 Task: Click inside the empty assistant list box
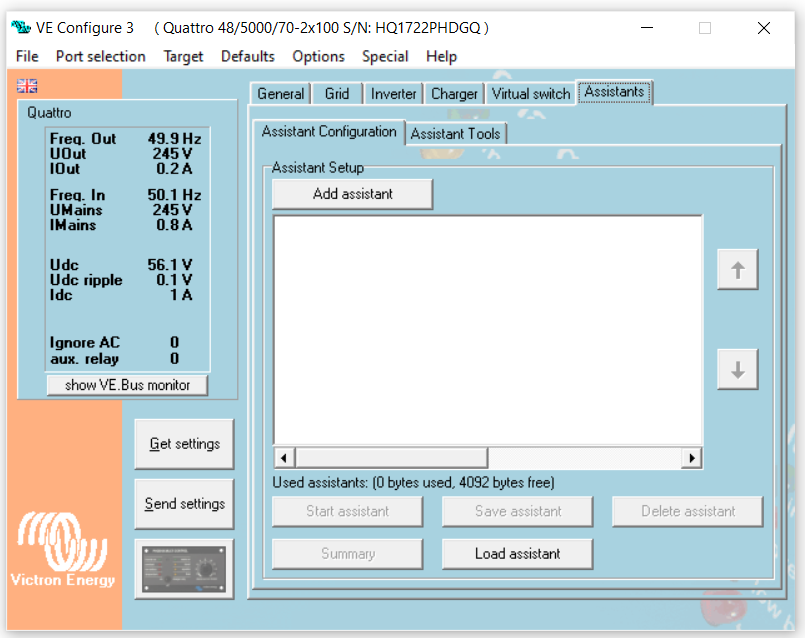(x=488, y=330)
